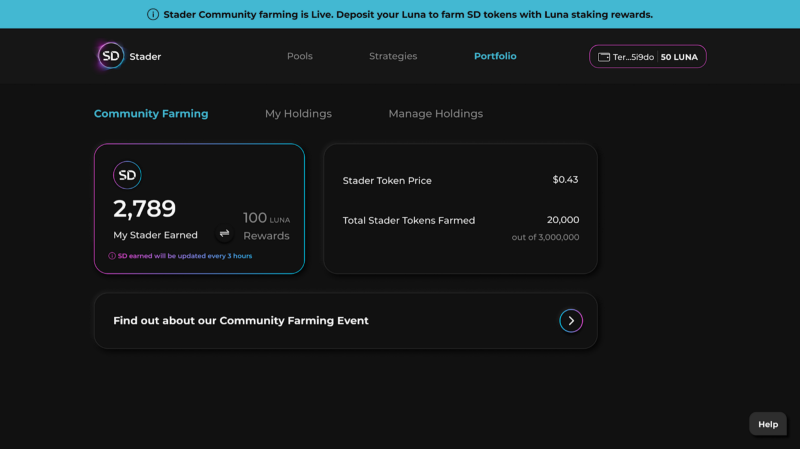Open the Pools navigation menu

(x=300, y=56)
